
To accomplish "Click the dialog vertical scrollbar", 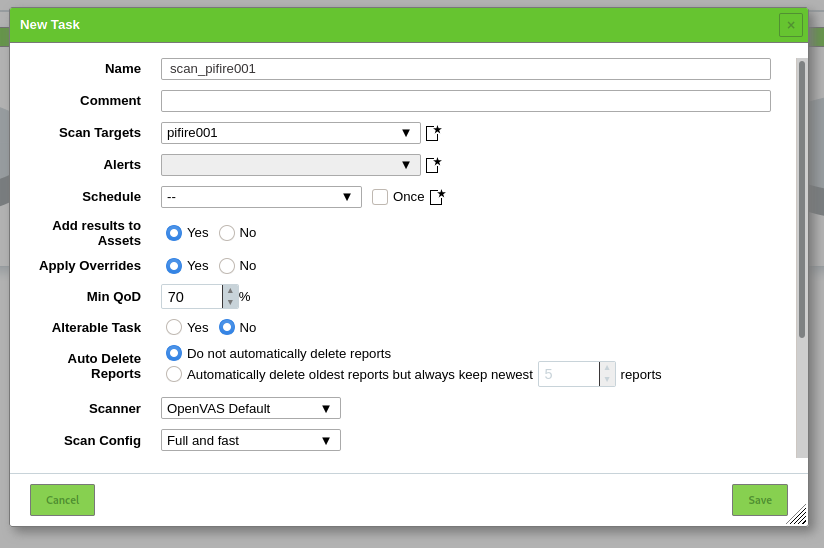I will click(x=801, y=200).
